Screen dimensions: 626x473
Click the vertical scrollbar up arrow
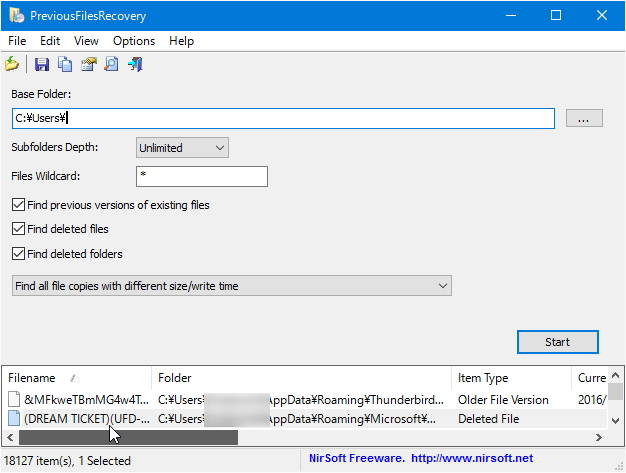tap(616, 375)
